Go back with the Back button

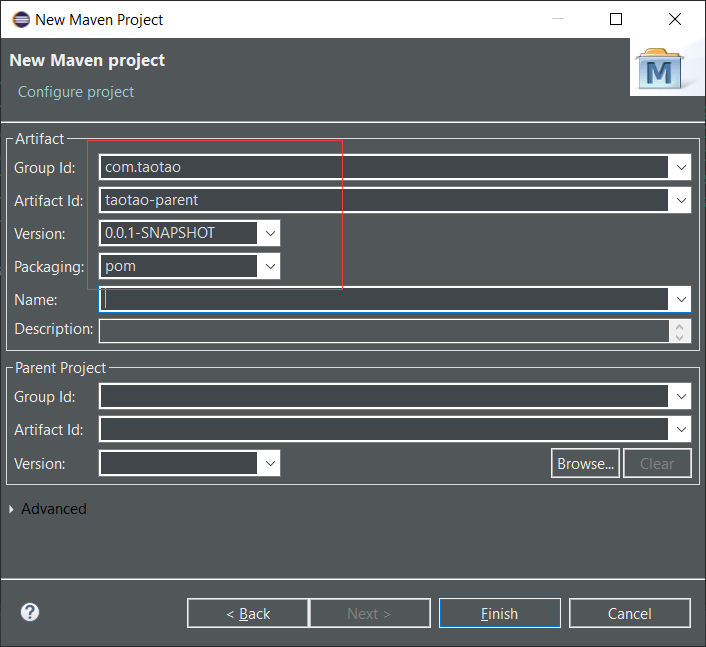pos(248,613)
